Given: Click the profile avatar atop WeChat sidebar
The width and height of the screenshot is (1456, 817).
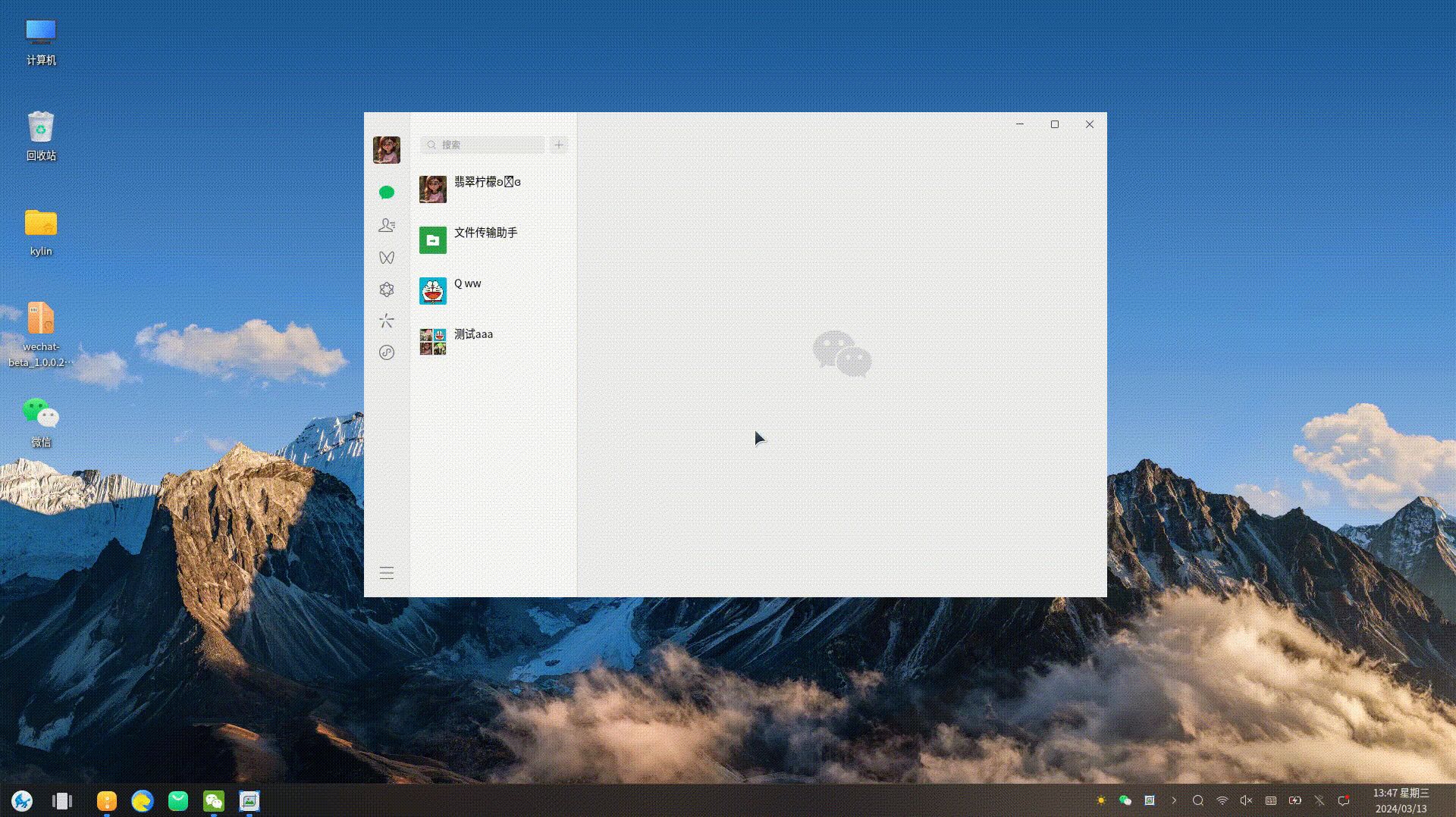Looking at the screenshot, I should pos(387,150).
